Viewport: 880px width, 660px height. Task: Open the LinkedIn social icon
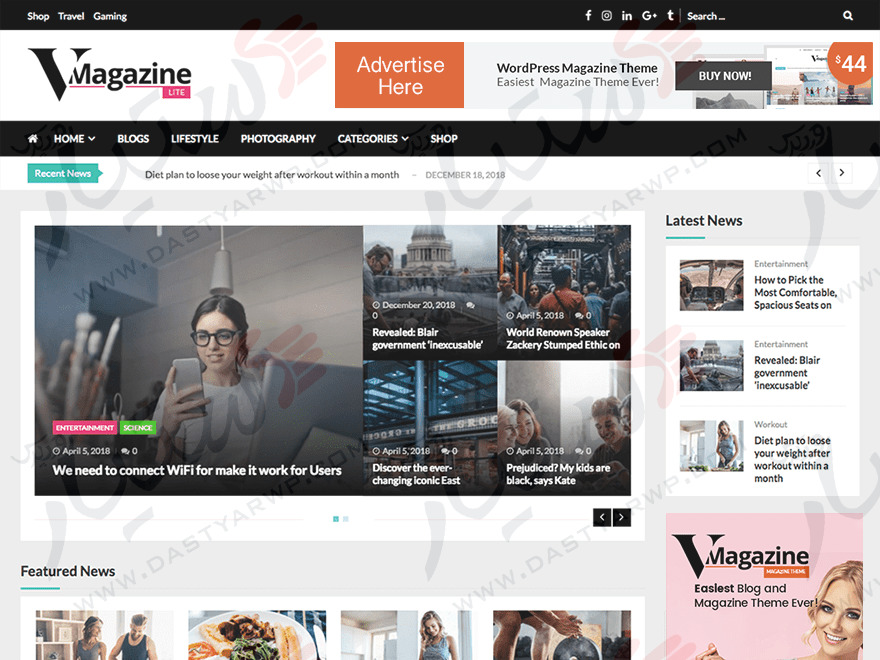(627, 16)
